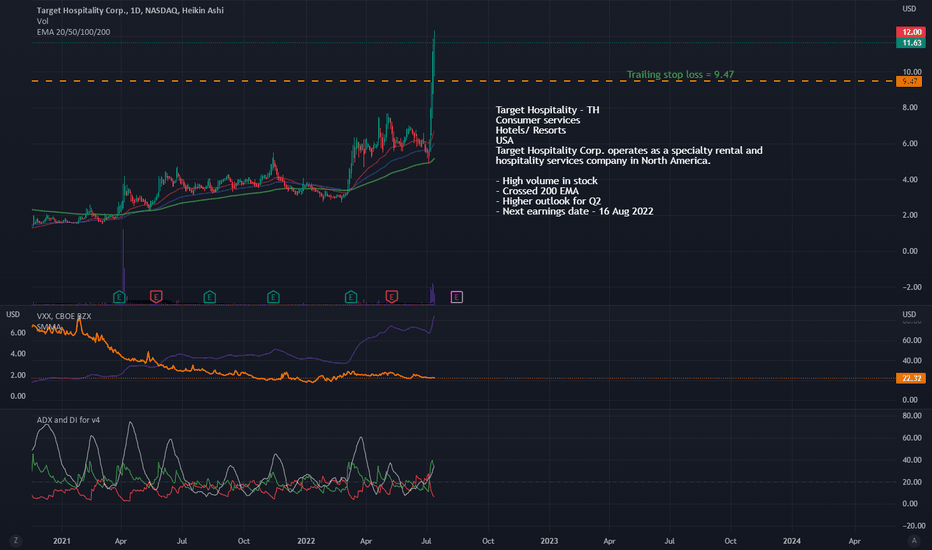This screenshot has height=550, width=932.
Task: Click the circular A auto-scale icon
Action: tap(914, 540)
